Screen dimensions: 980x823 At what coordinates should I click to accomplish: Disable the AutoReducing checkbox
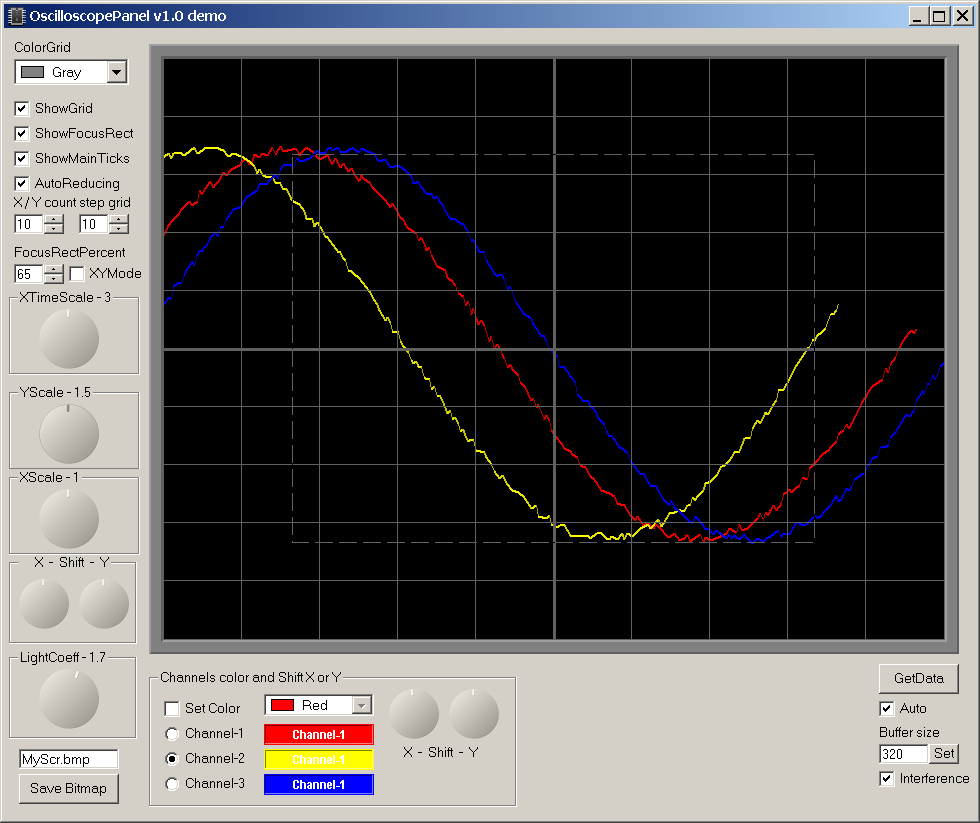(22, 184)
